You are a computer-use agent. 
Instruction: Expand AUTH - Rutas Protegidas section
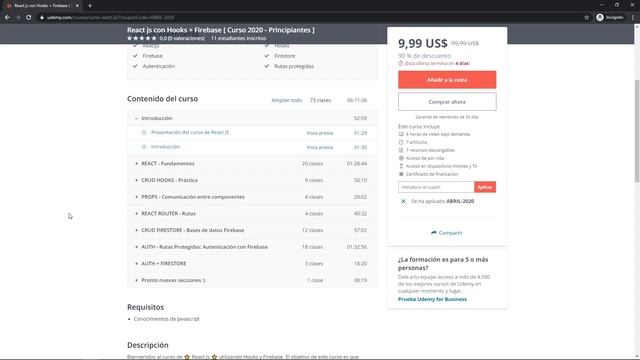point(252,247)
